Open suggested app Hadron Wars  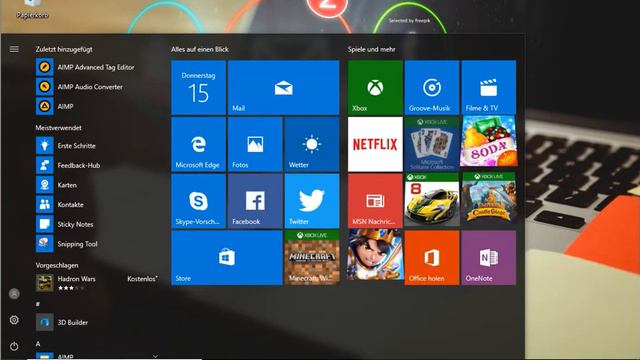tap(97, 283)
